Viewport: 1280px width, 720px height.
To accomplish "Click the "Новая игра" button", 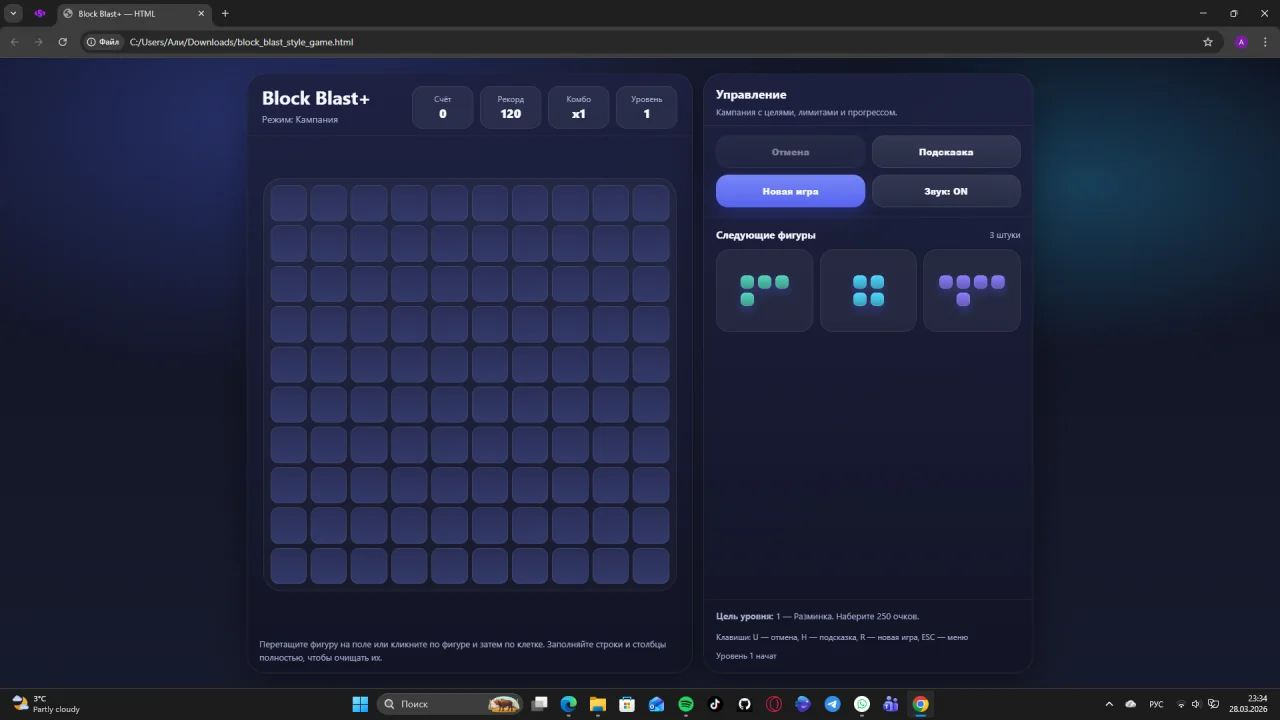I will (x=790, y=191).
